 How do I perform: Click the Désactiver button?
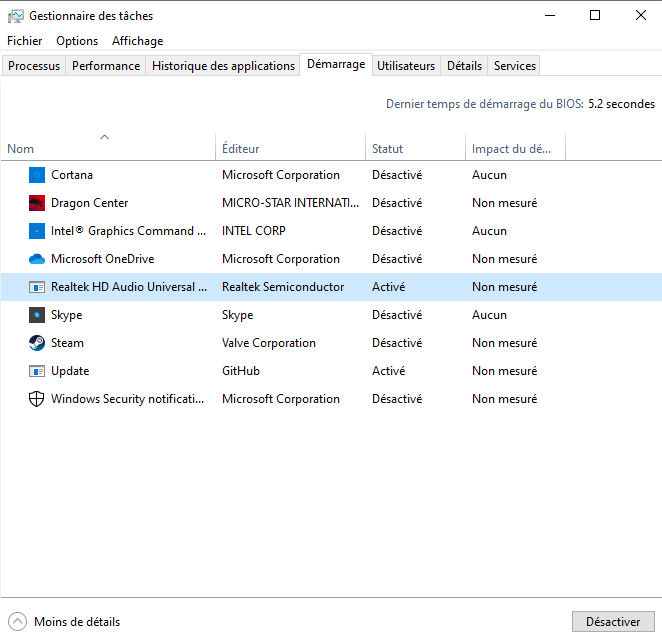click(613, 622)
